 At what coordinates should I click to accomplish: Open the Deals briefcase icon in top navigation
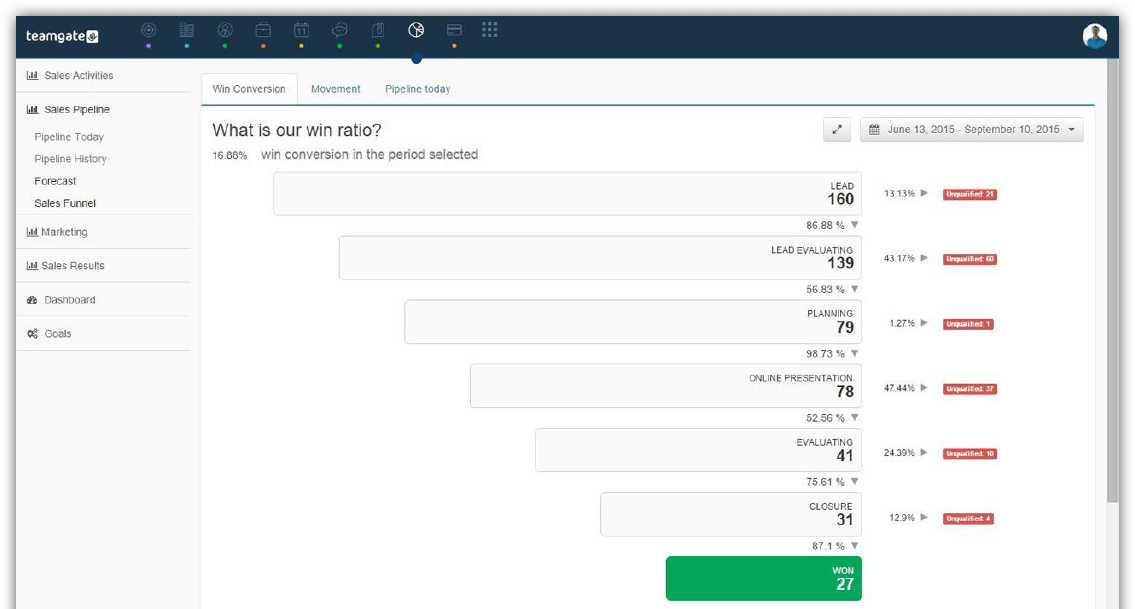click(x=263, y=30)
